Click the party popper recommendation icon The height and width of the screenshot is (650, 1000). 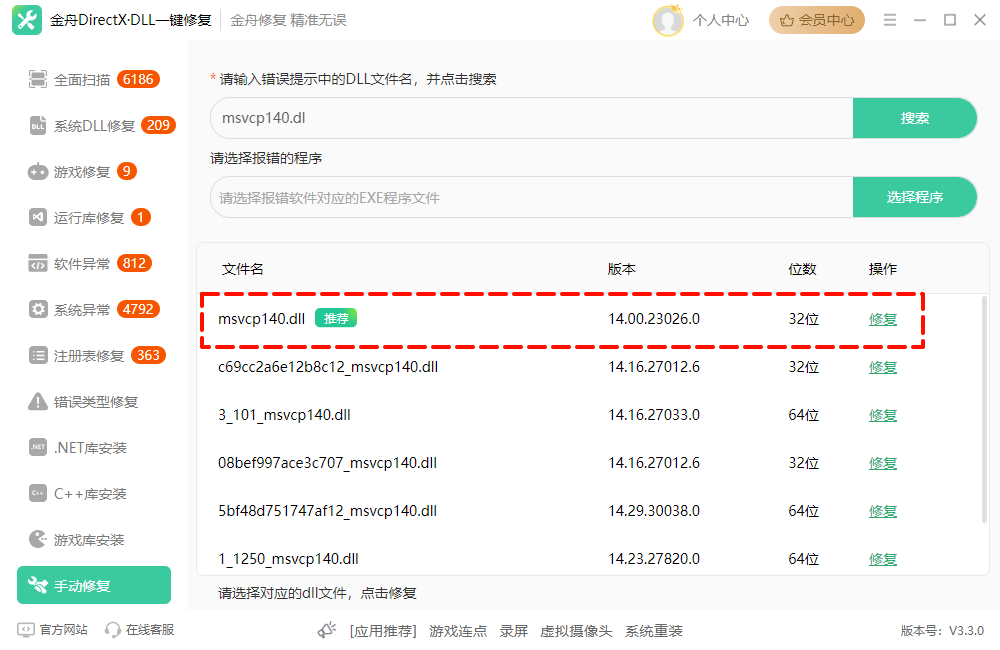pyautogui.click(x=327, y=630)
